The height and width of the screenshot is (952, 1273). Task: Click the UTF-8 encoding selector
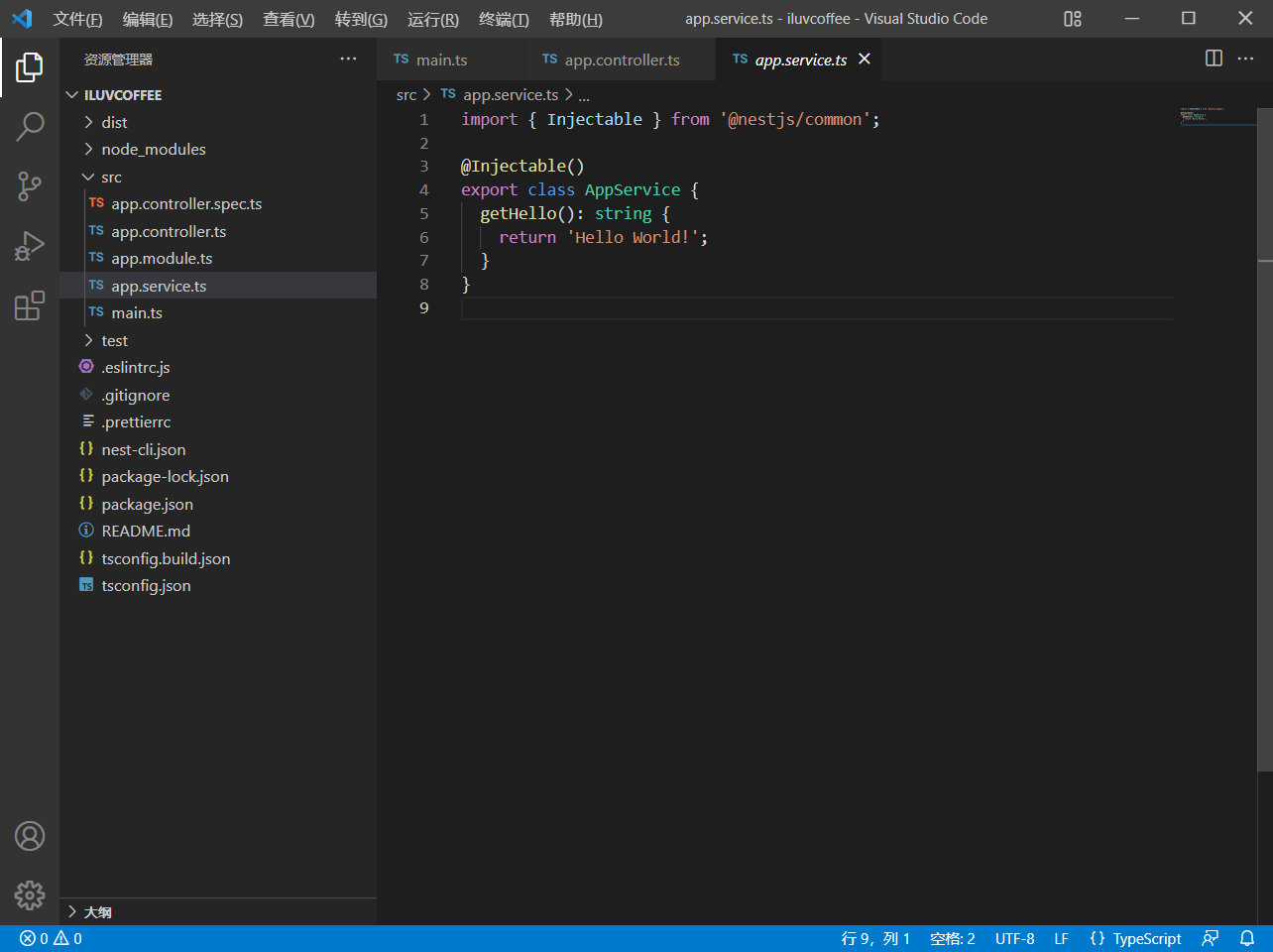(x=1014, y=938)
